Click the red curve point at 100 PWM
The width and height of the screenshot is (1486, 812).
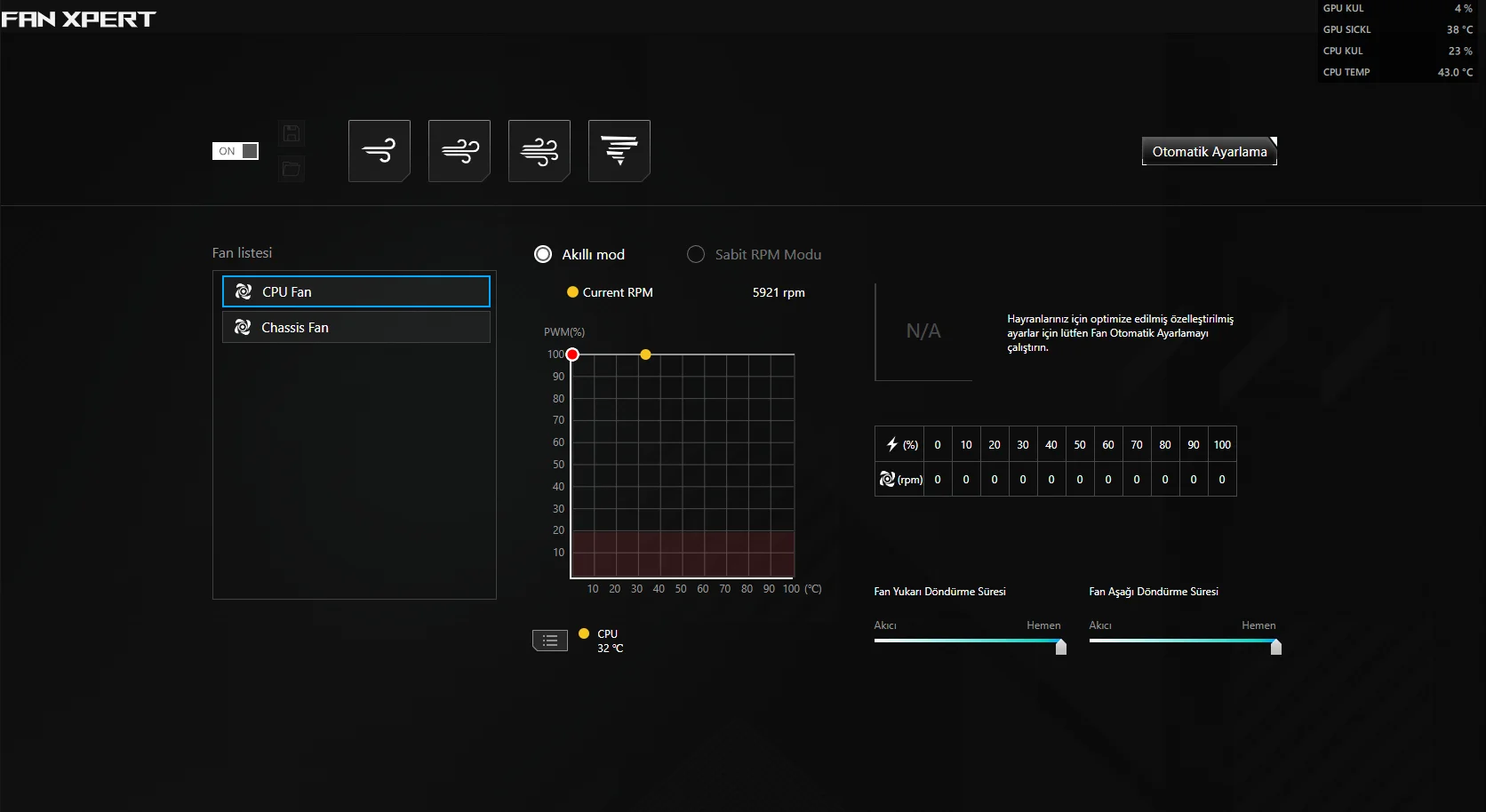pyautogui.click(x=573, y=354)
